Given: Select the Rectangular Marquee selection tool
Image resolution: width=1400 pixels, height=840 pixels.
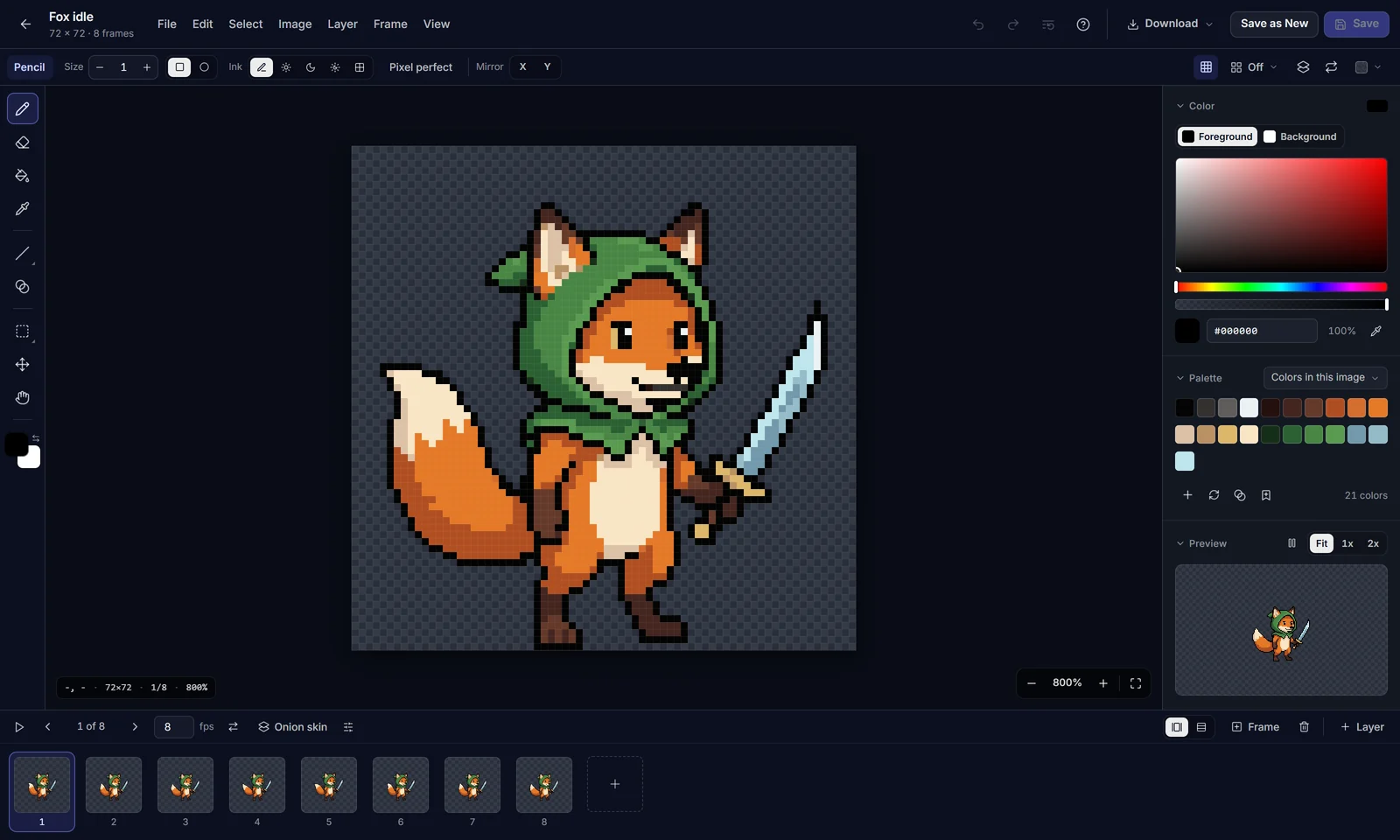Looking at the screenshot, I should [x=23, y=332].
